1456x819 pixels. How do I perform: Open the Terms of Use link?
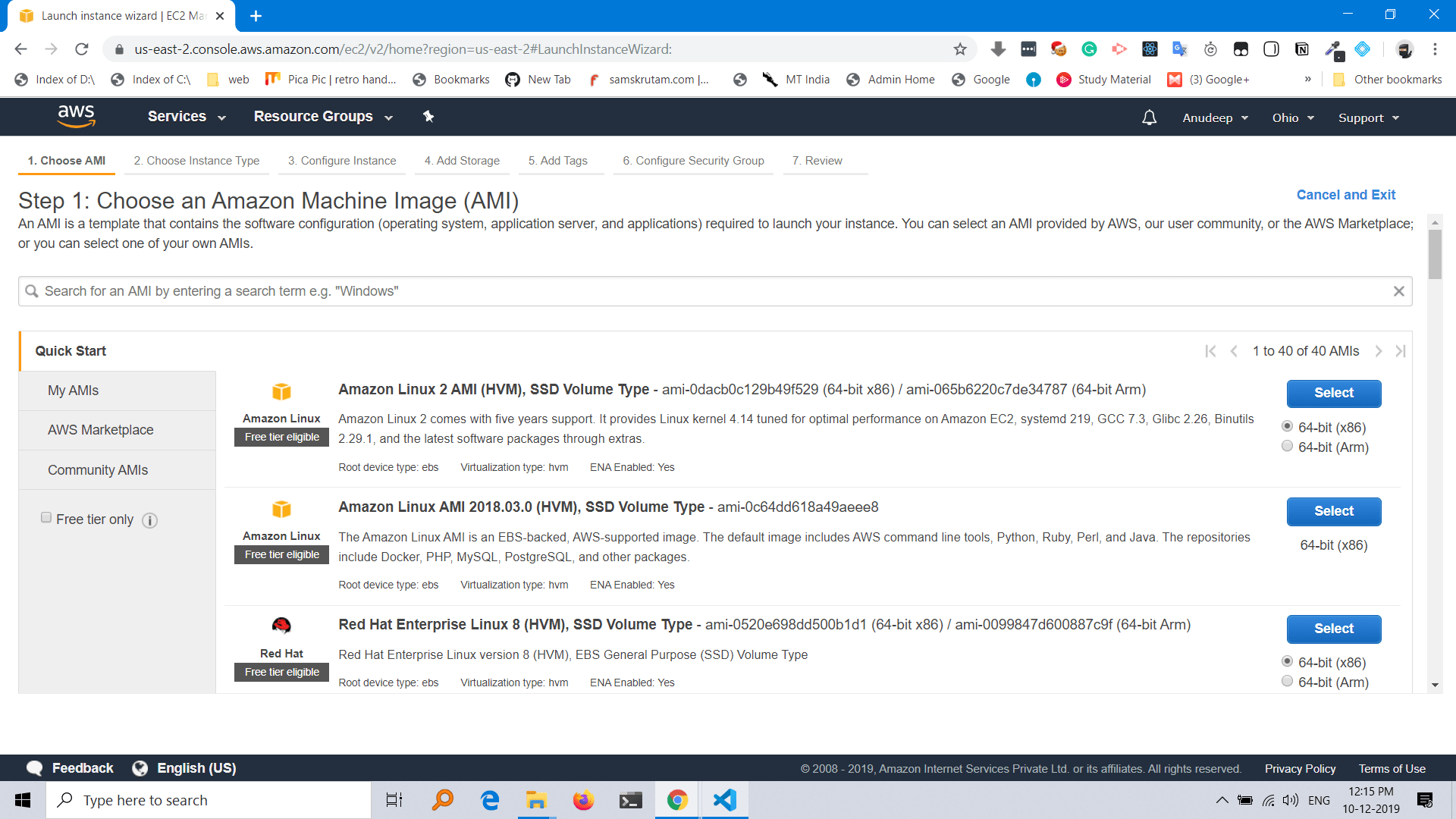tap(1392, 769)
